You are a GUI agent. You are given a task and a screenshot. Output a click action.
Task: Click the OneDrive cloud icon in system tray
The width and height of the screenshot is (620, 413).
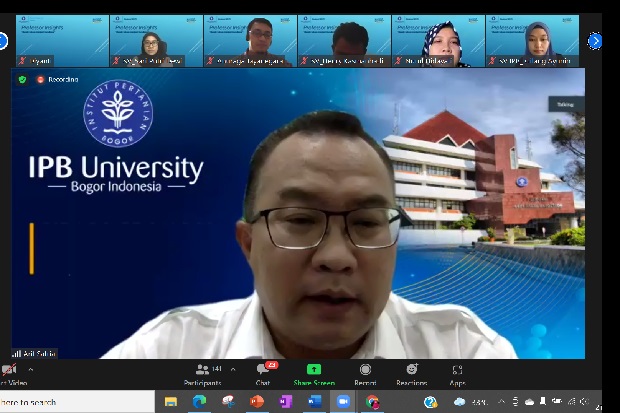tap(529, 402)
